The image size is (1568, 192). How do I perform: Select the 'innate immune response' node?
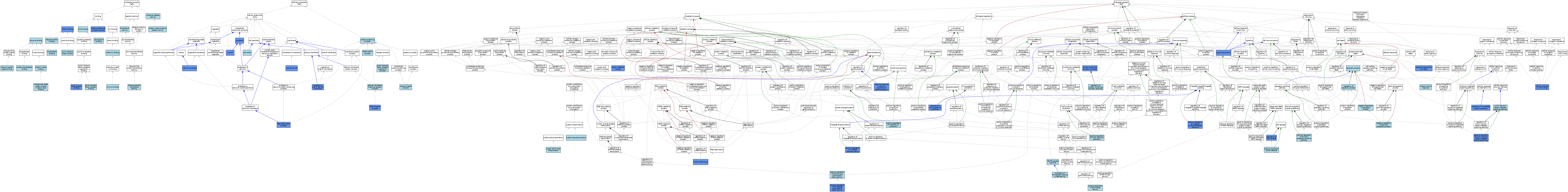1425,87
